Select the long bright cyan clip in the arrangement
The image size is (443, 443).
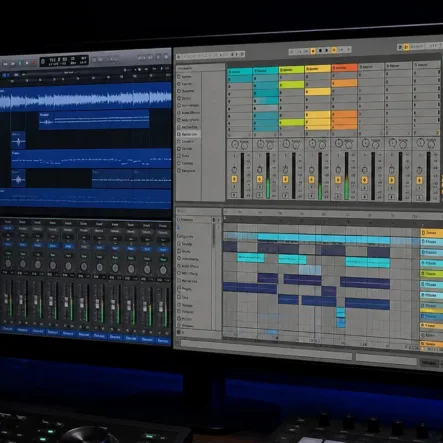point(324,238)
